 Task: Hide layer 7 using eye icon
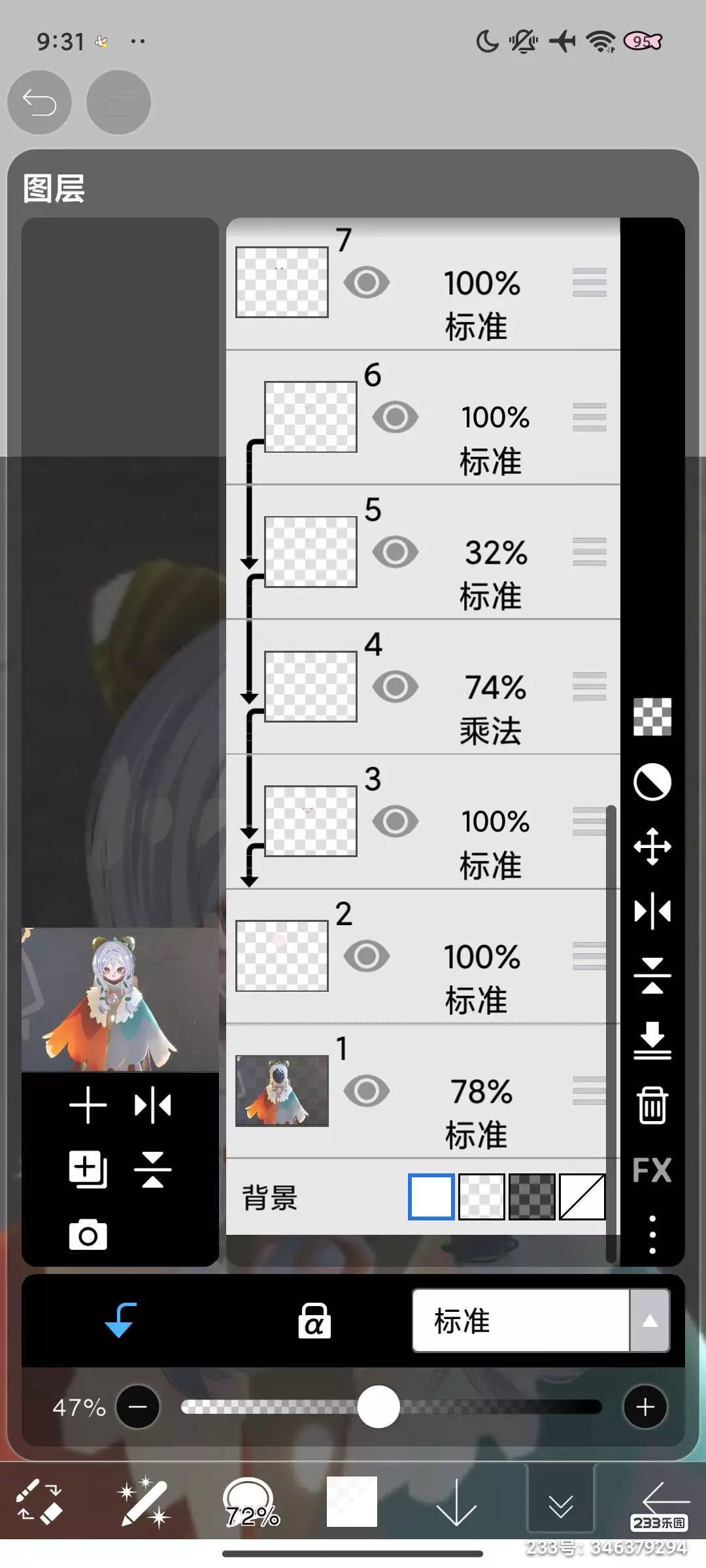pos(367,283)
